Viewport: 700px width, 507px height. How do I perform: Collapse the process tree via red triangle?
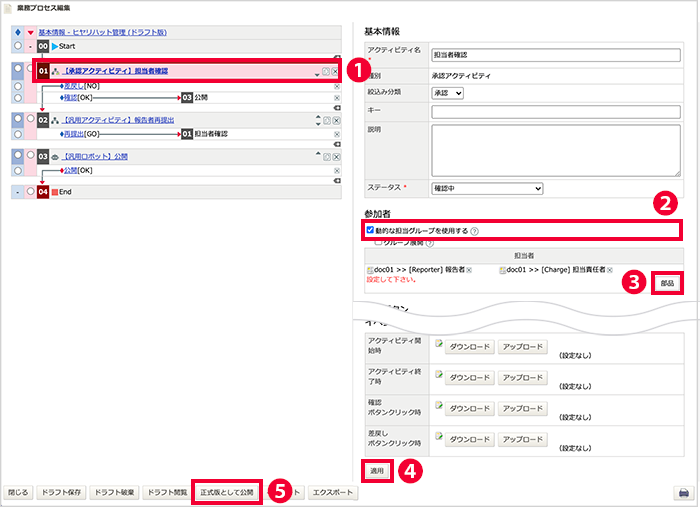[30, 33]
